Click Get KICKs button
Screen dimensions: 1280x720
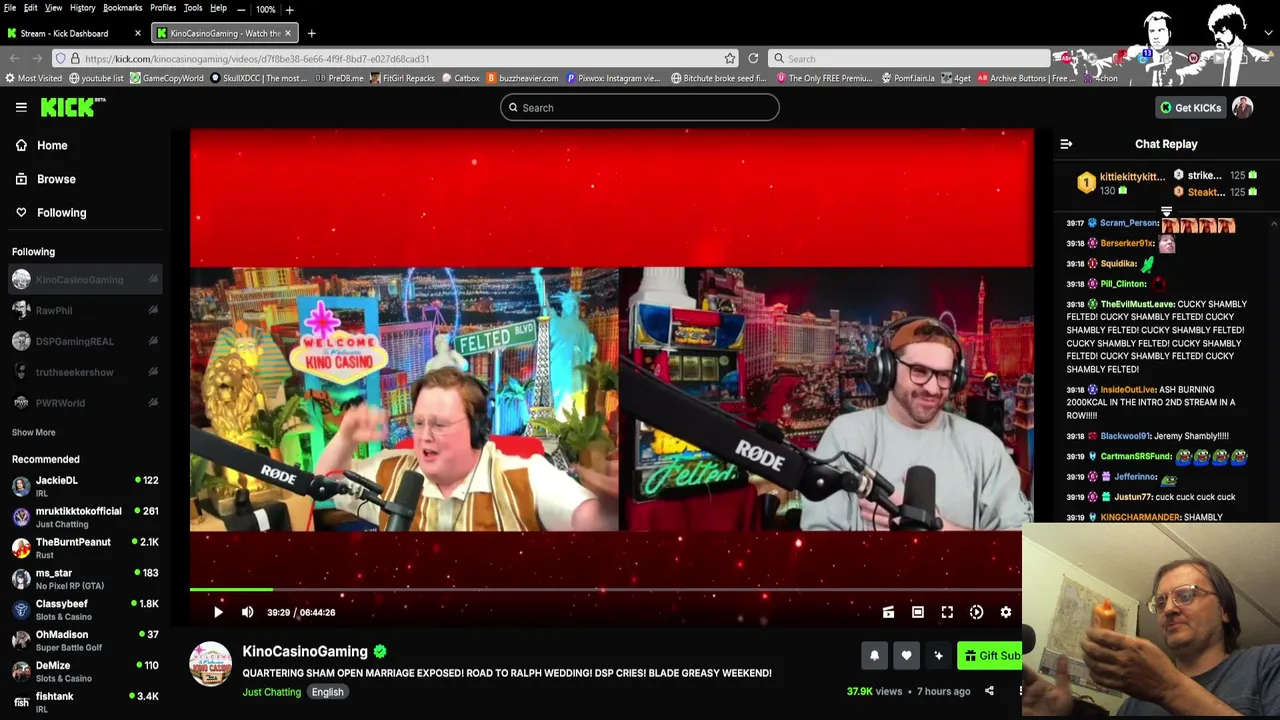1190,107
